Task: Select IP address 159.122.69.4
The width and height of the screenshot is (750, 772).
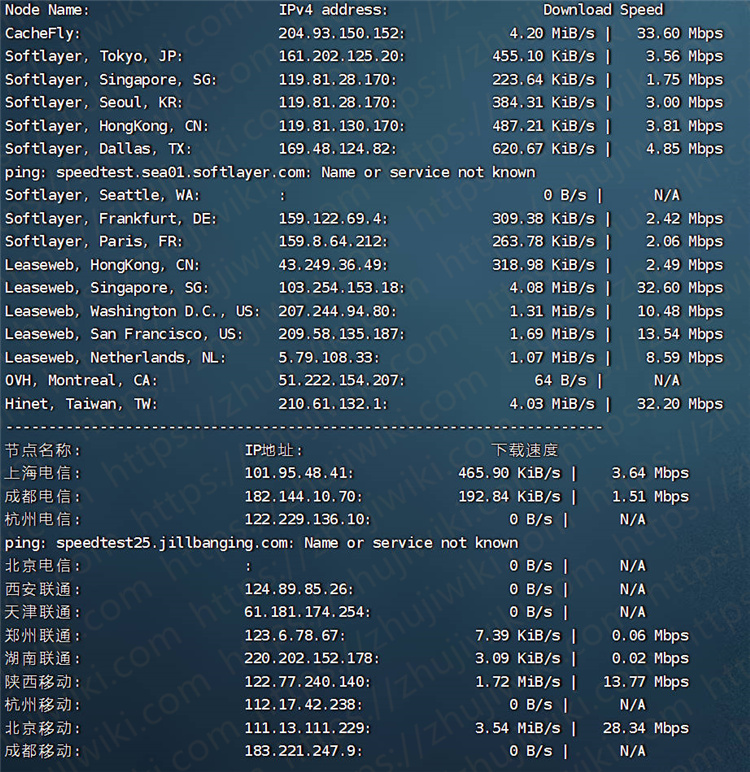Action: (333, 219)
